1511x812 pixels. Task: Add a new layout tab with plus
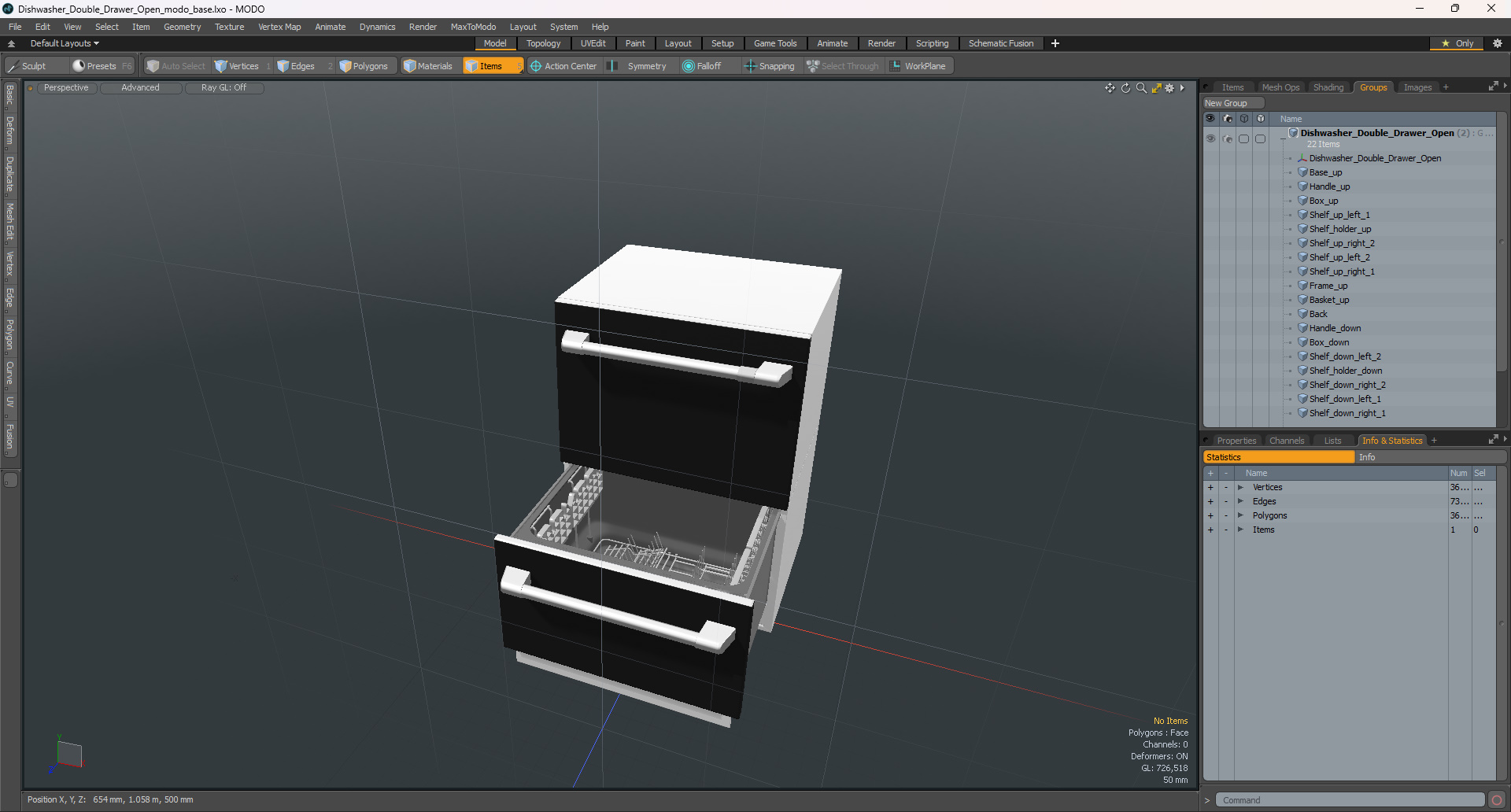tap(1055, 43)
